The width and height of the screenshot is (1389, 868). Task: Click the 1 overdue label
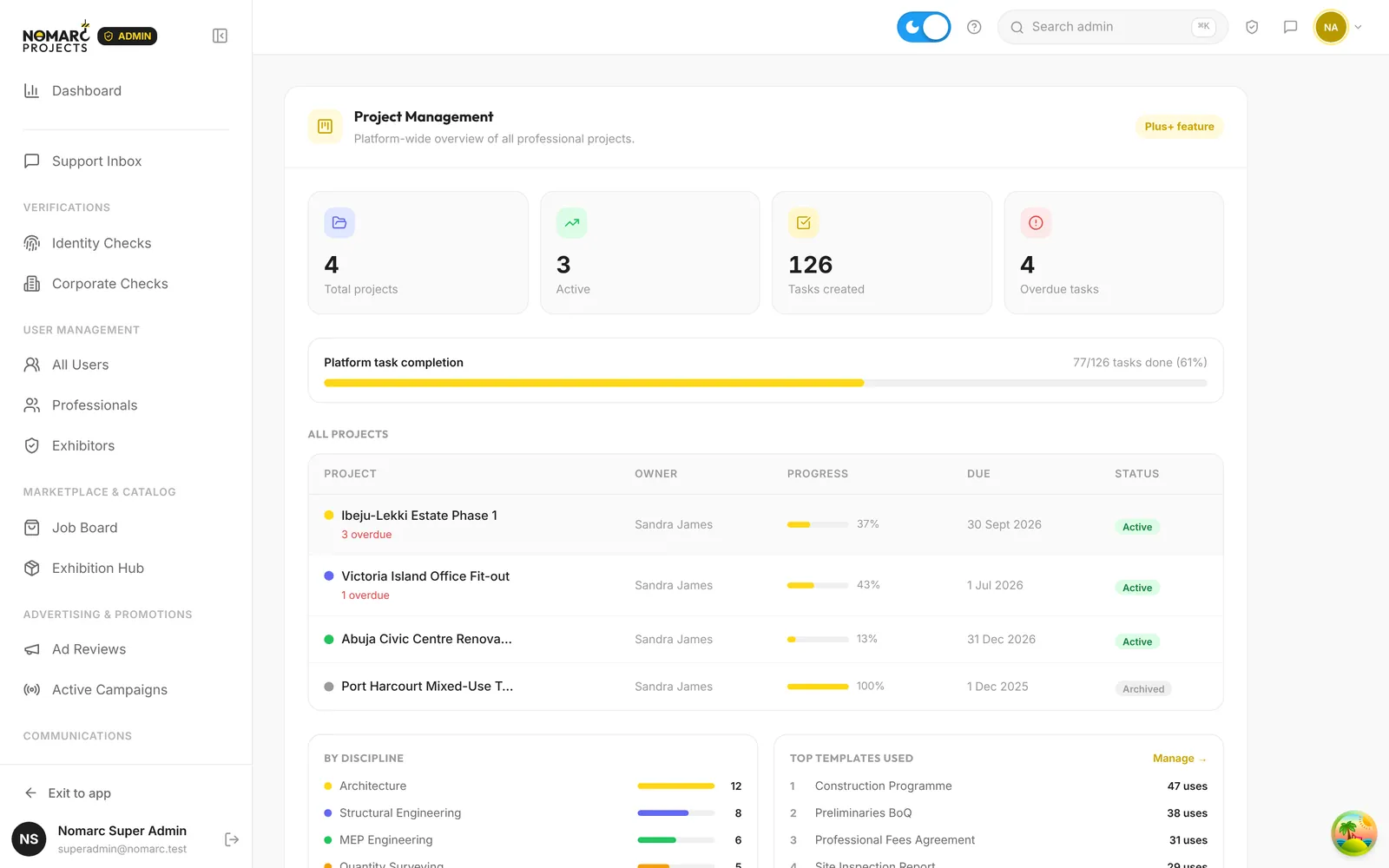[365, 595]
